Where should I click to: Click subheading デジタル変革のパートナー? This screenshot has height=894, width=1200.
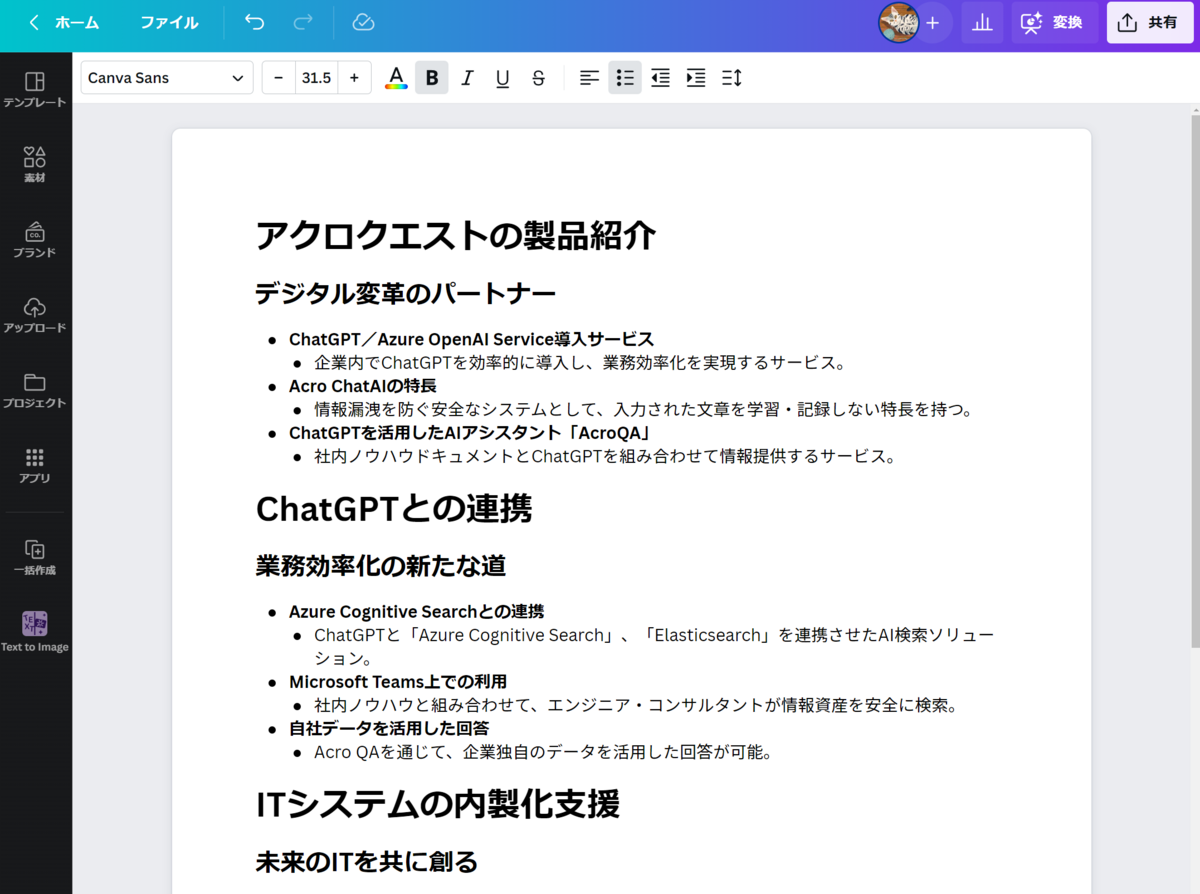[x=405, y=293]
